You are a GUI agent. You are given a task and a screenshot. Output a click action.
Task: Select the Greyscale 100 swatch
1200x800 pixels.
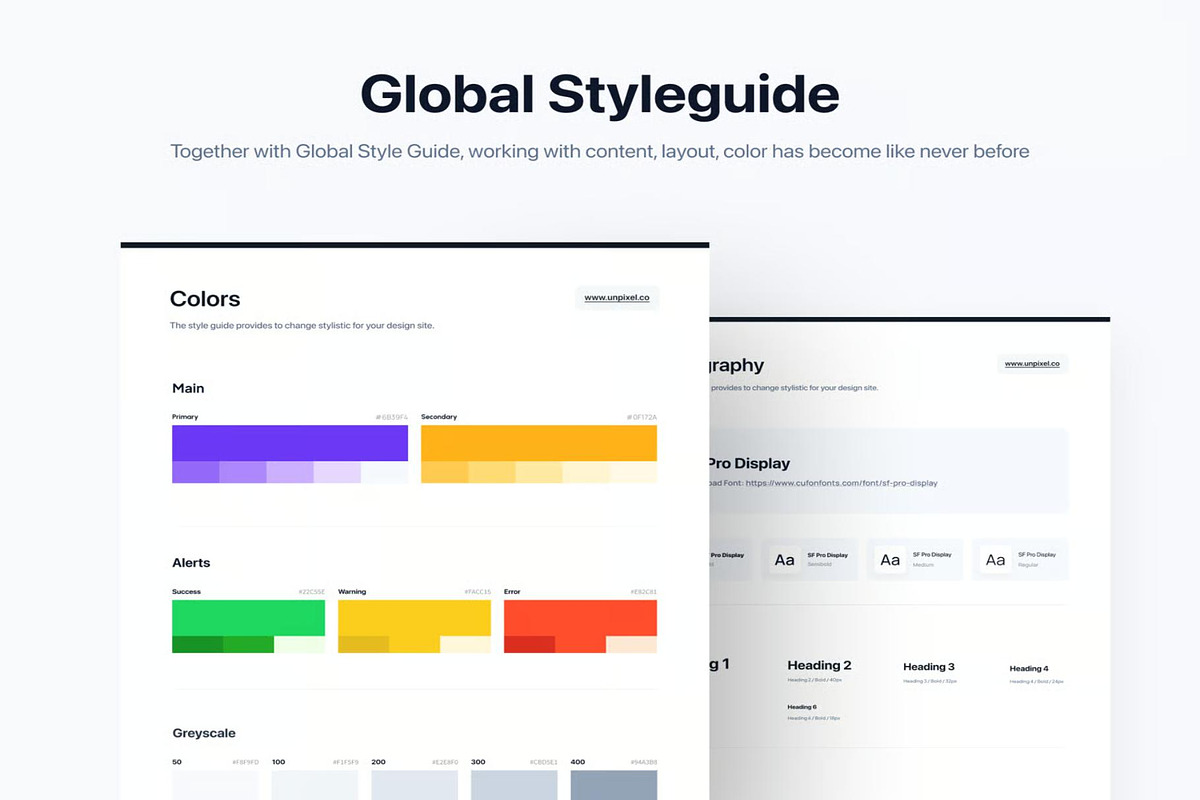coord(315,785)
